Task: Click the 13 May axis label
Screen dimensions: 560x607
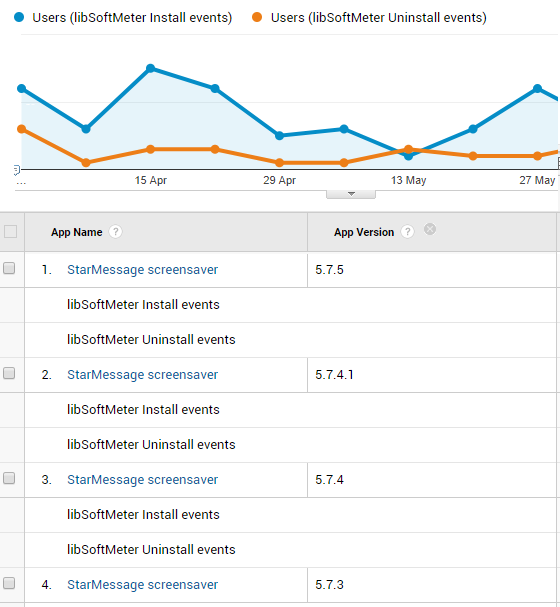Action: (x=408, y=180)
